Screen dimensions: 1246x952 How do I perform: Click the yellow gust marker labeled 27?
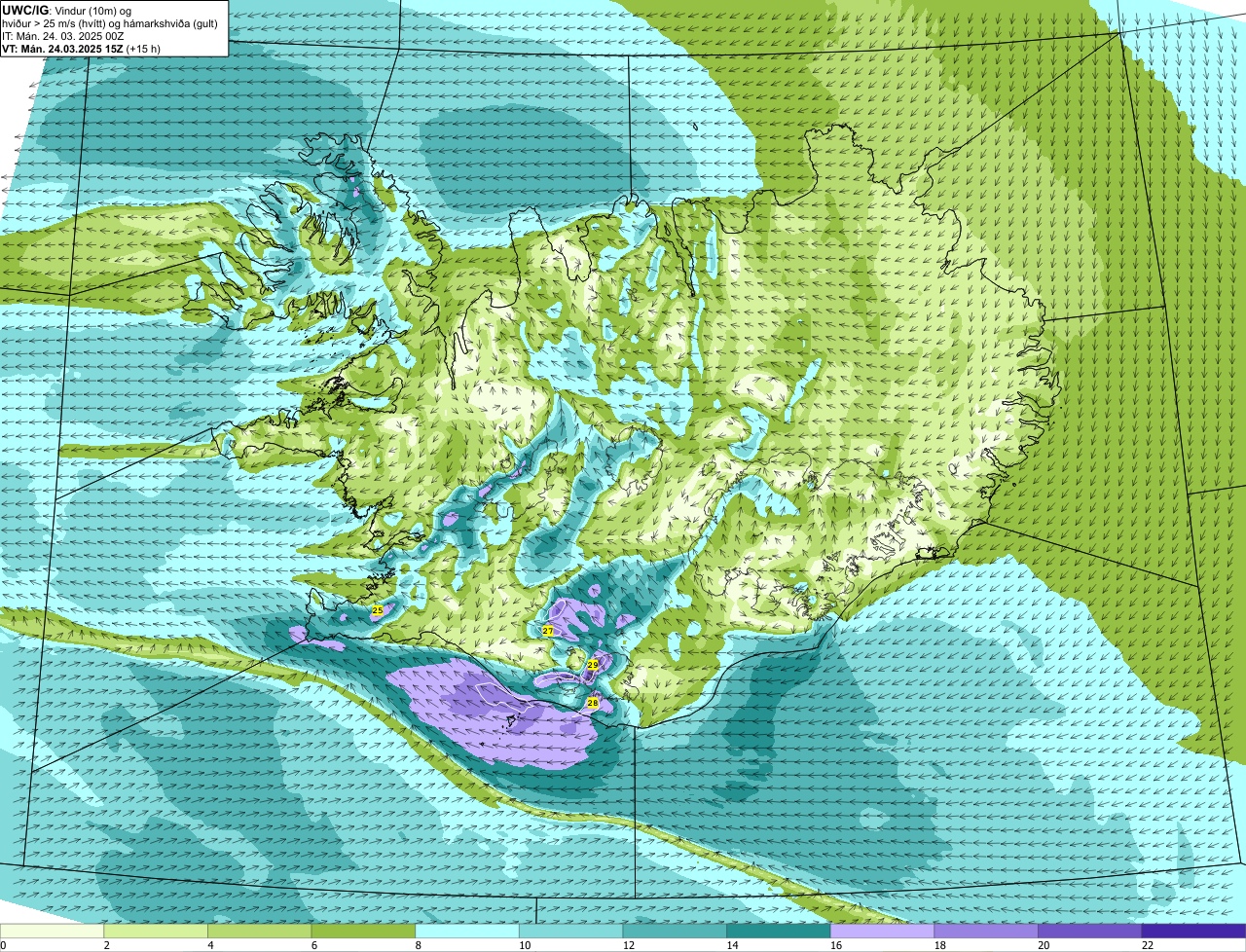click(548, 631)
